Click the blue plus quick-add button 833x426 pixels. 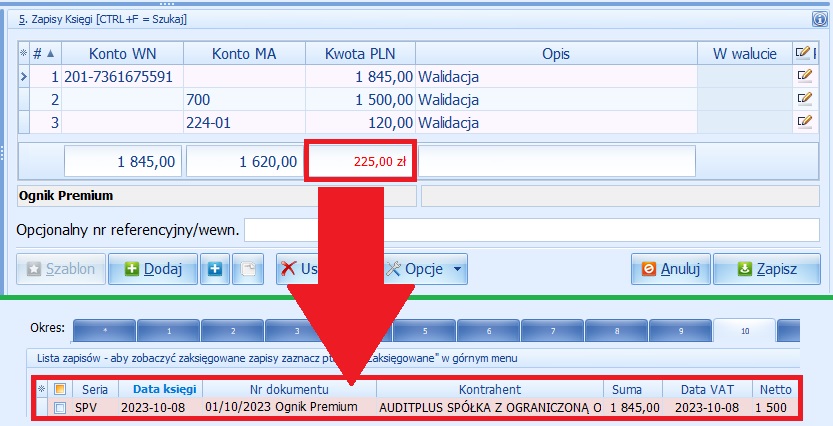(x=215, y=269)
